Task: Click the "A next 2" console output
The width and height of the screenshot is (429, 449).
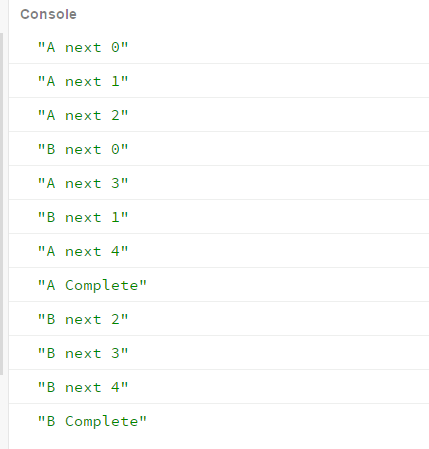Action: 219,115
